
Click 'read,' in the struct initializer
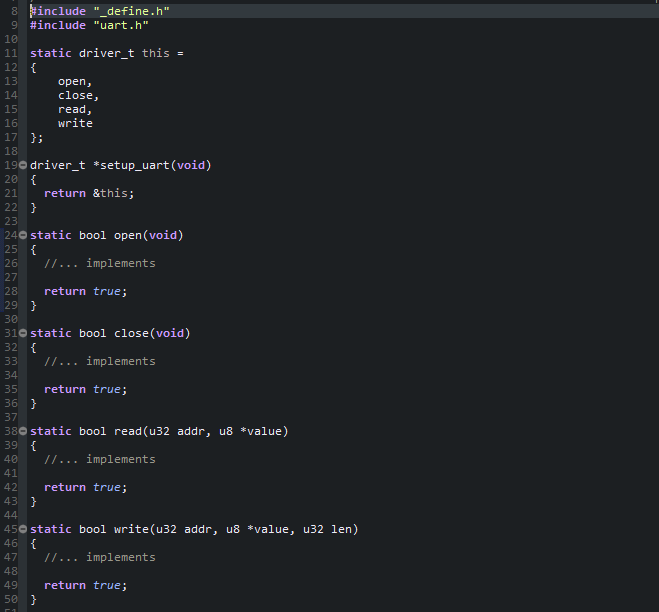pos(75,110)
